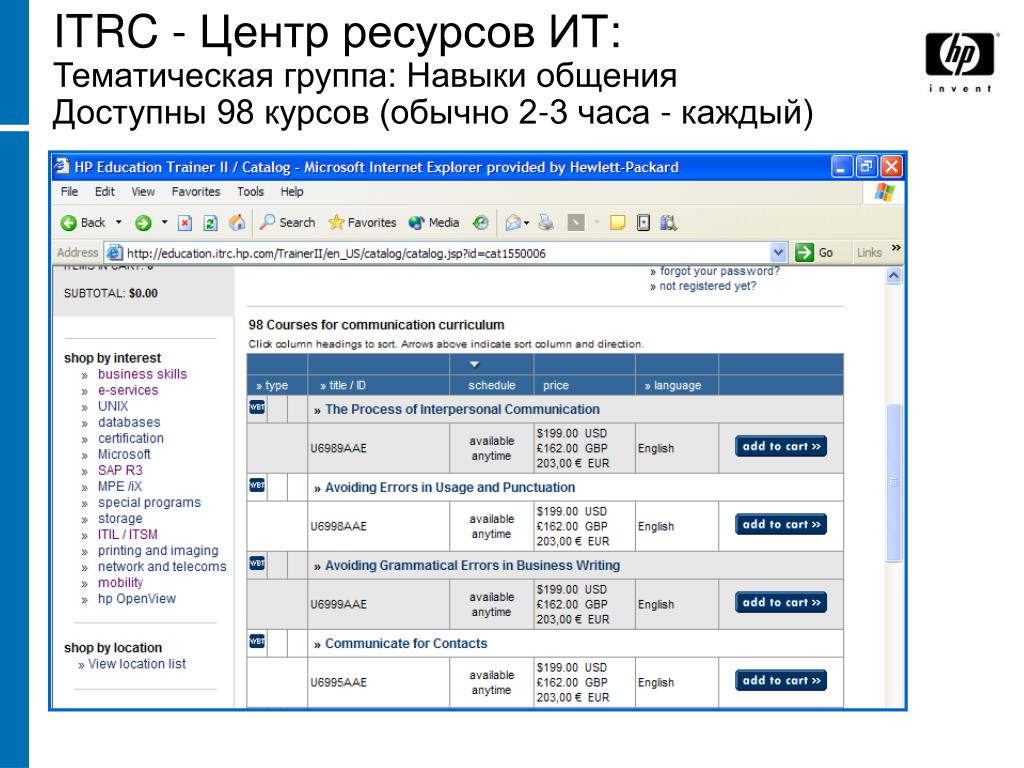Image resolution: width=1024 pixels, height=768 pixels.
Task: Open the File menu
Action: point(69,192)
